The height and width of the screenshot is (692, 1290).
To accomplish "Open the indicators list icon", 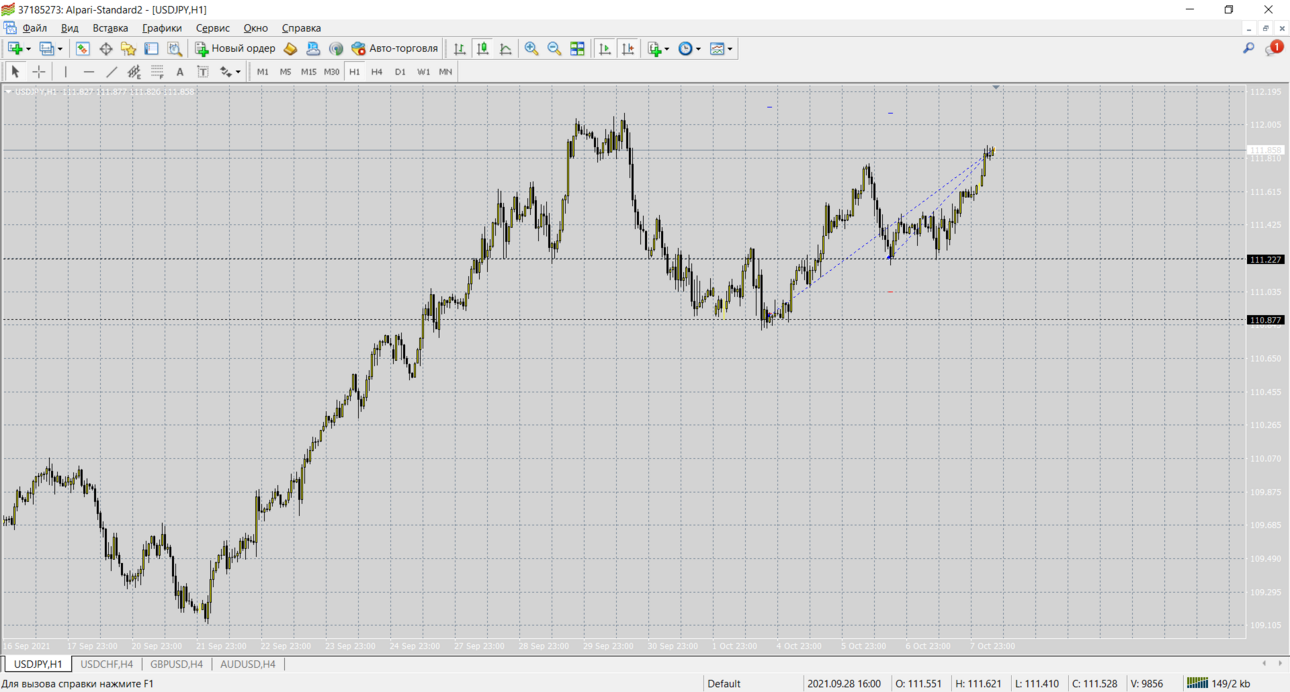I will click(655, 48).
